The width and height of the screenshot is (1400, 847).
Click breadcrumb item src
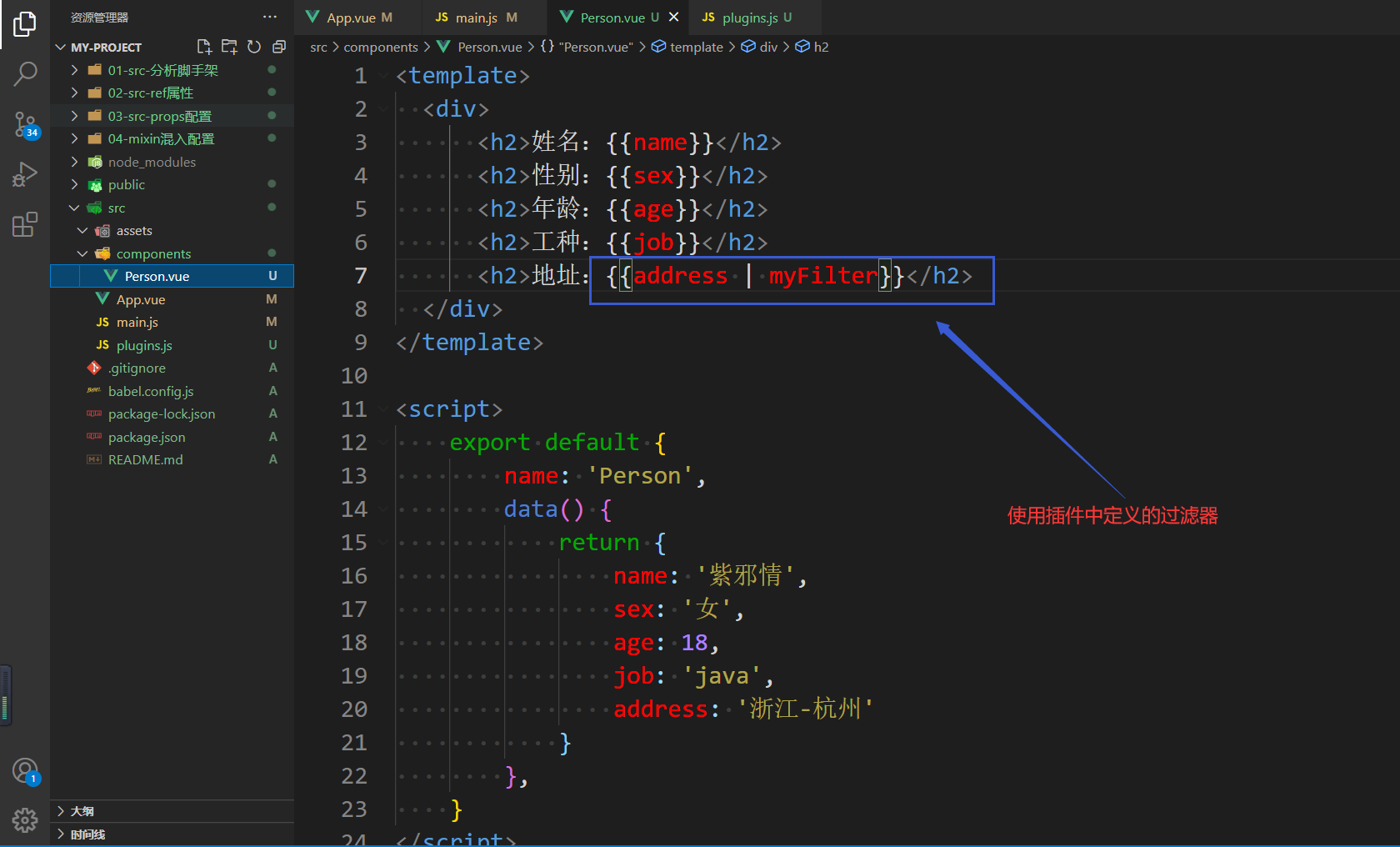point(318,47)
